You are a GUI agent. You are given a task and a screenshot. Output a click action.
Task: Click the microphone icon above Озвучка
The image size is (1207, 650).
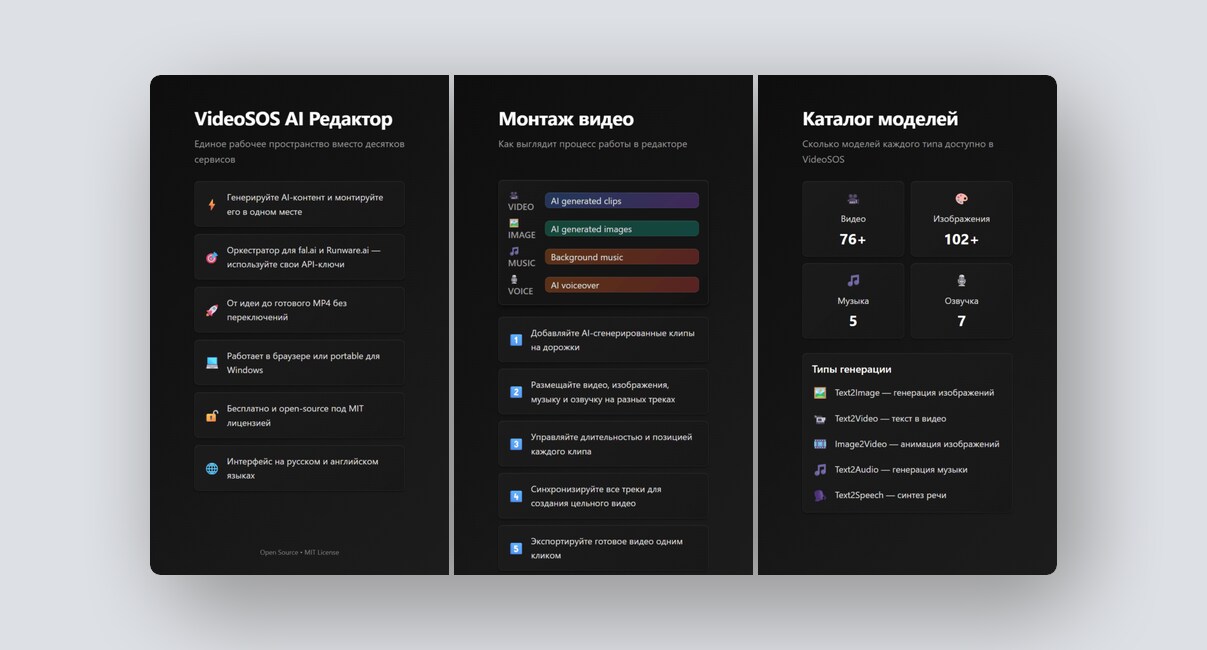[961, 281]
